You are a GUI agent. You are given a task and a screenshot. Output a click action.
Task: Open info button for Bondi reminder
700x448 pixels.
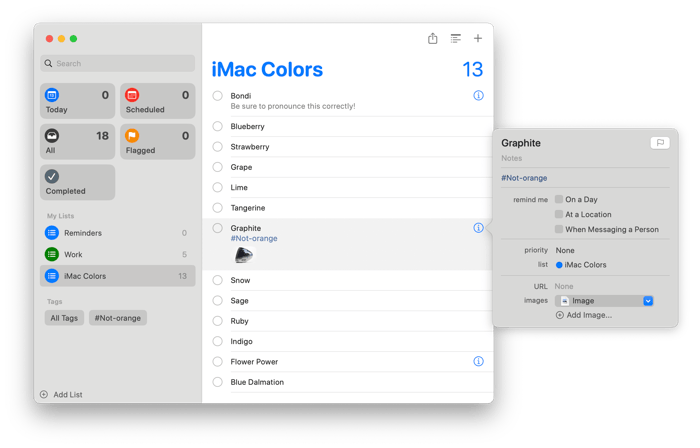click(x=478, y=95)
